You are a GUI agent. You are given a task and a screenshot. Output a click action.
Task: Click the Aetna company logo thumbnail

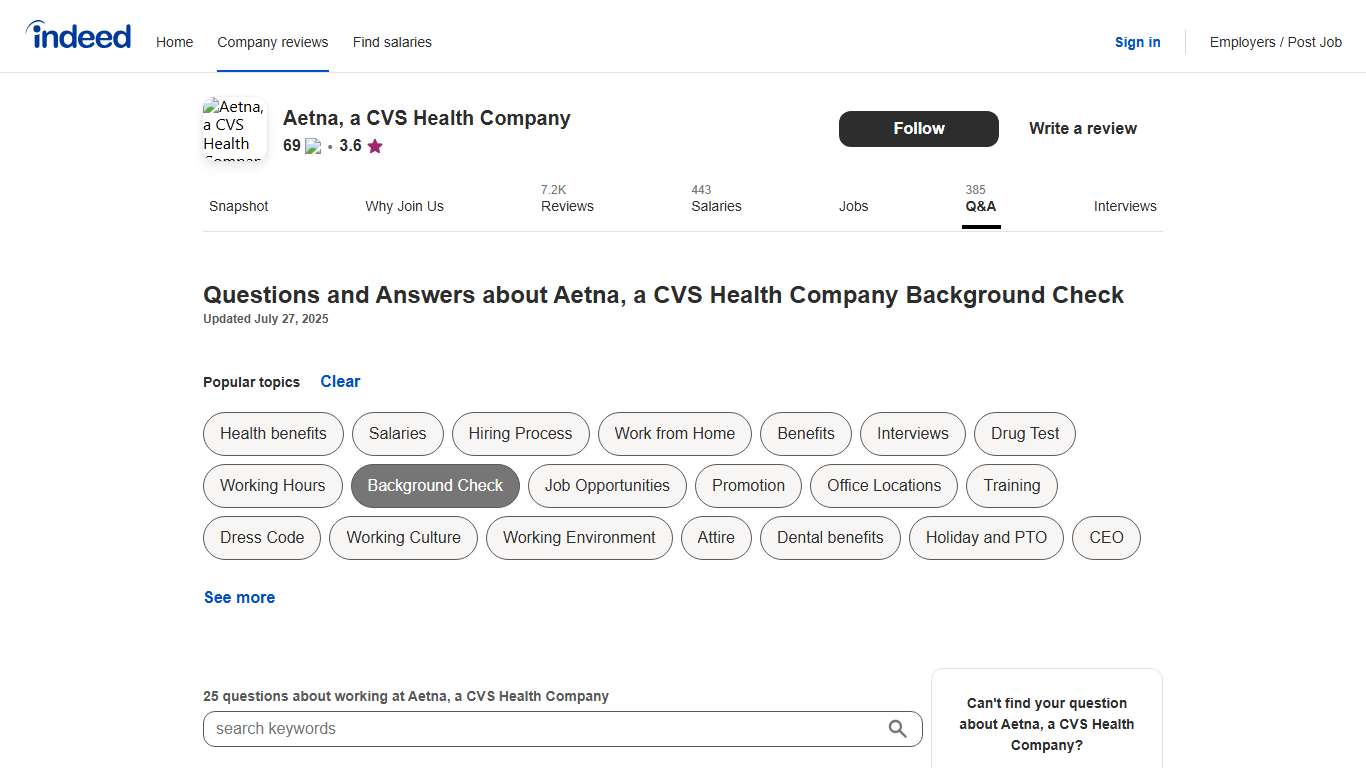[x=233, y=128]
